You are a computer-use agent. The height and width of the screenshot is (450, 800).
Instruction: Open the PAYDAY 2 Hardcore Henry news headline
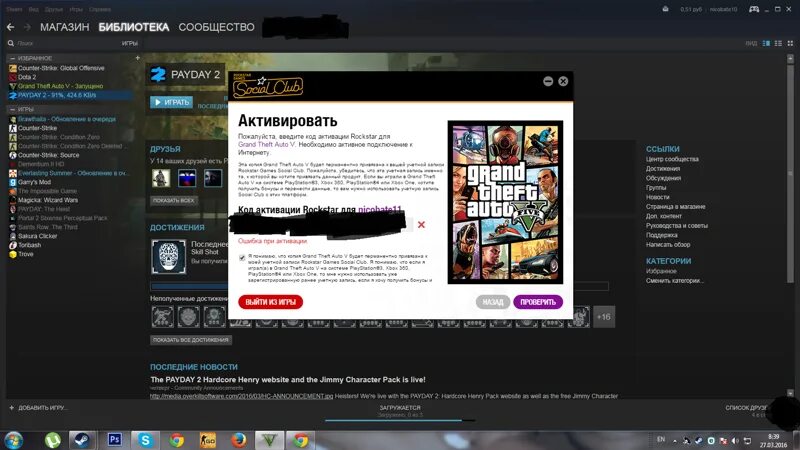(x=288, y=380)
